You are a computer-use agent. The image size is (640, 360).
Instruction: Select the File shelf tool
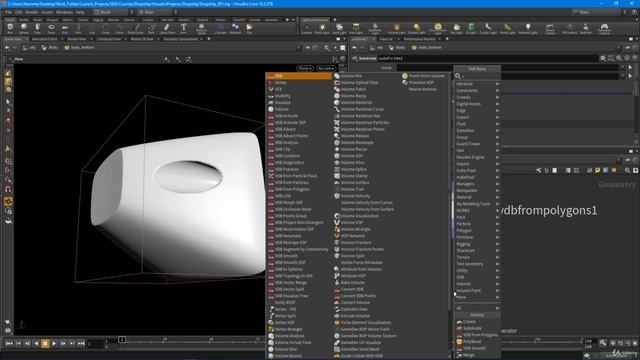pyautogui.click(x=249, y=29)
